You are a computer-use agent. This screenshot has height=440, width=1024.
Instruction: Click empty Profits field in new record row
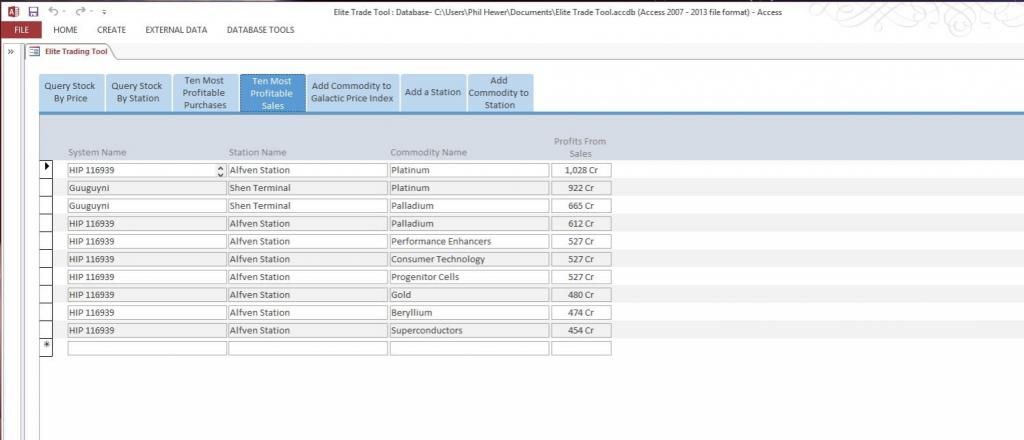[581, 348]
